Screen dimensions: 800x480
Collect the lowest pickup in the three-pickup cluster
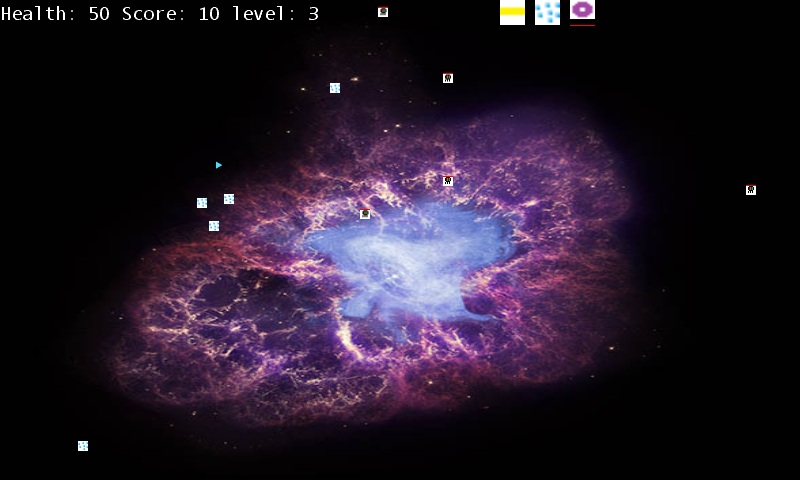[x=214, y=225]
